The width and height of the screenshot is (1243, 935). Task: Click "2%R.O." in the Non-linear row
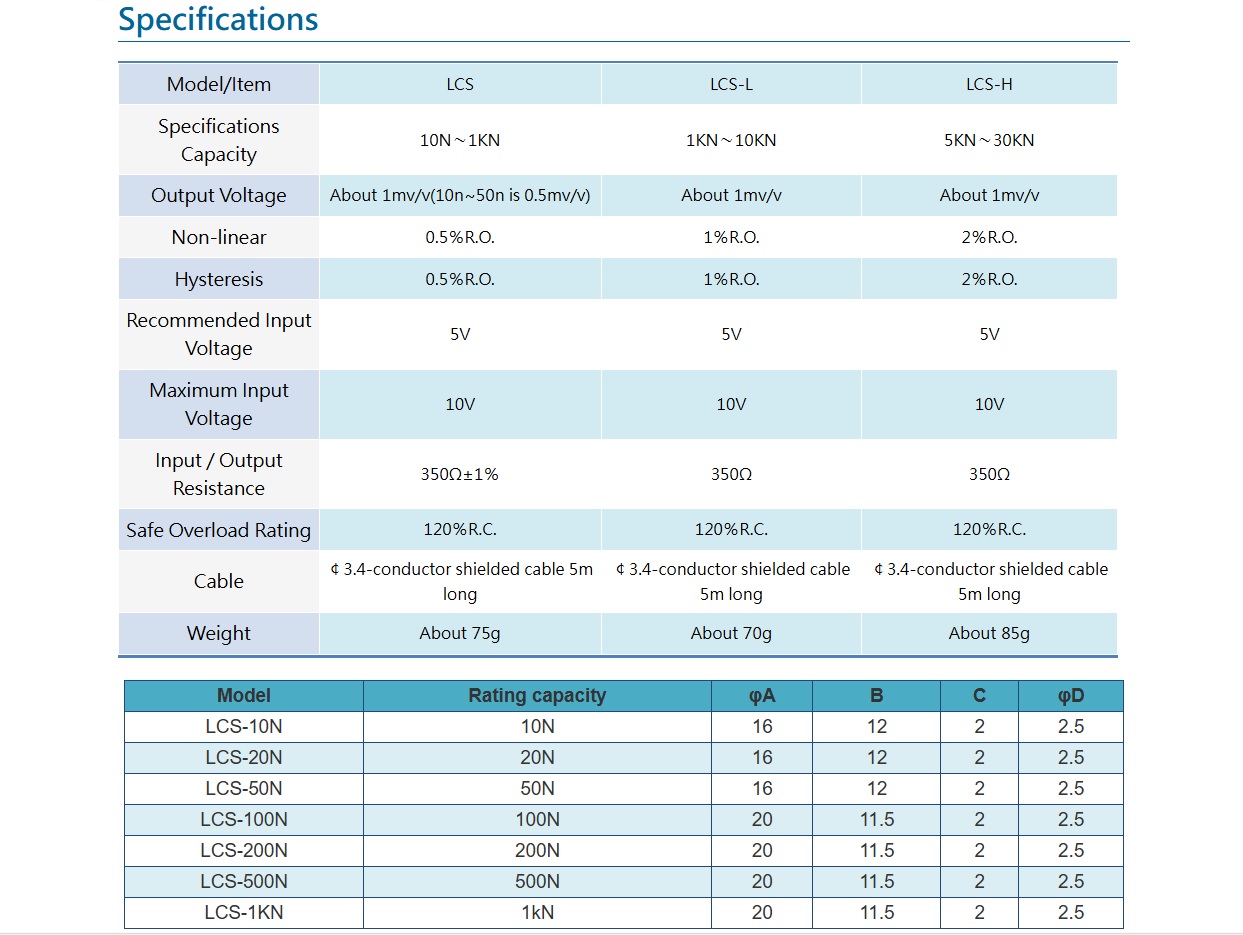coord(989,238)
